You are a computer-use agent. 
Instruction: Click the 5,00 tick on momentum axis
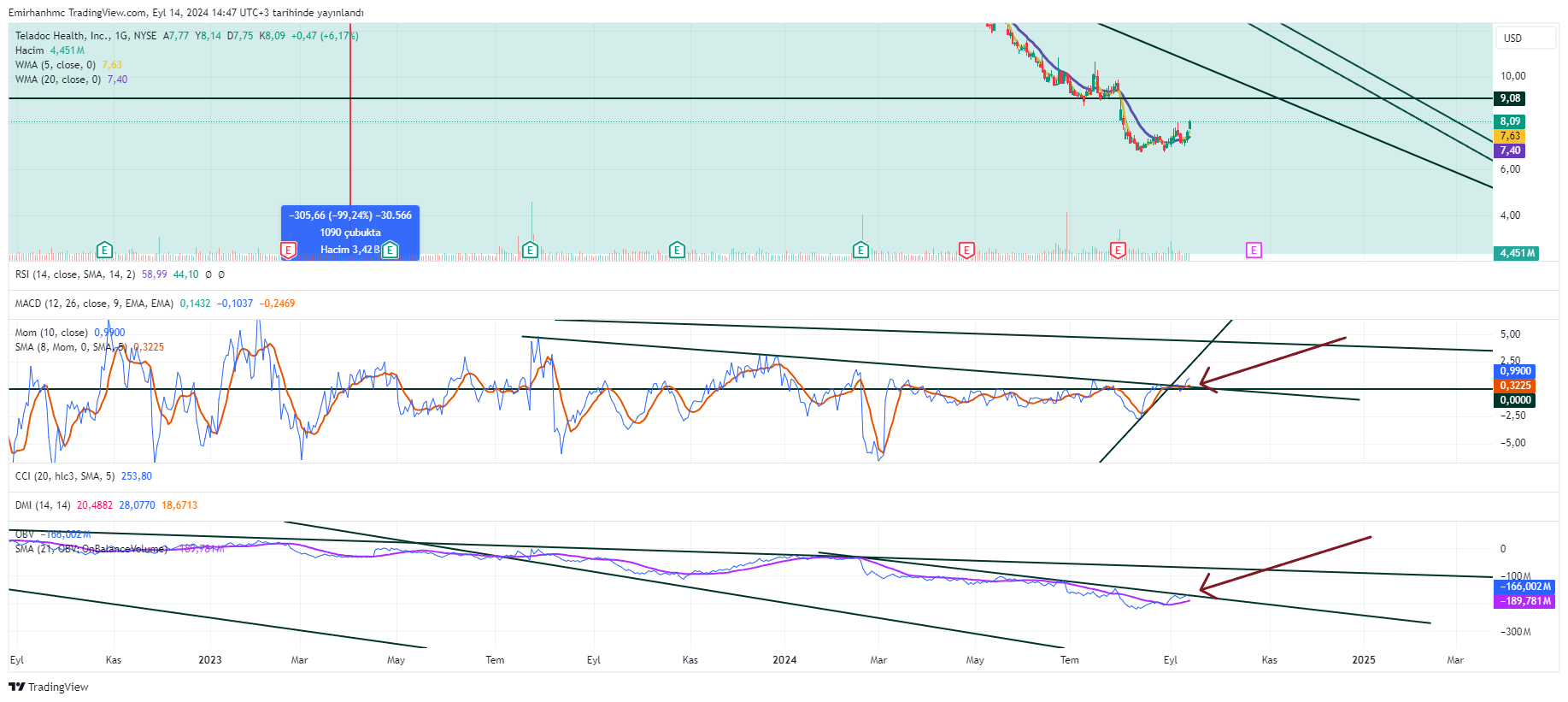tap(1511, 334)
